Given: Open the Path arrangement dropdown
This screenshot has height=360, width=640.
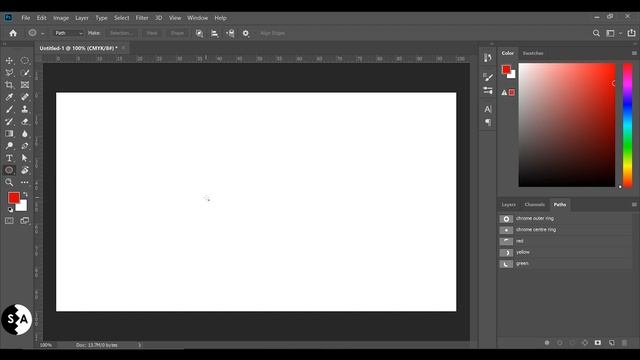Looking at the screenshot, I should [x=230, y=33].
